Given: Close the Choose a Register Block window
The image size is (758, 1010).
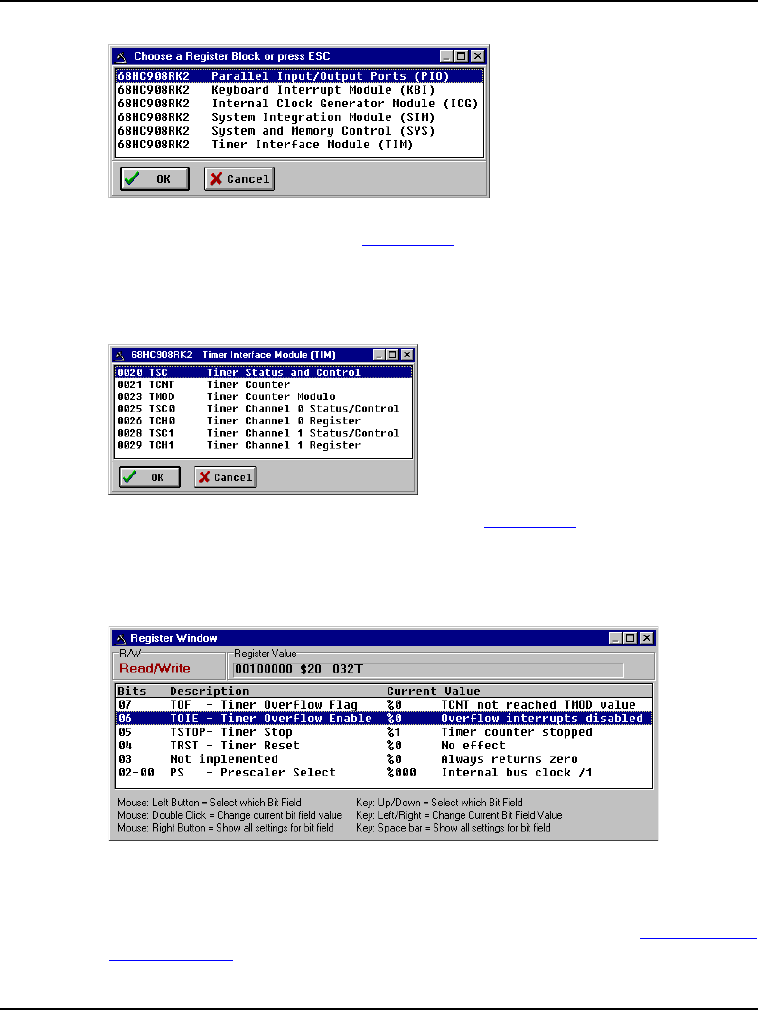Looking at the screenshot, I should pos(477,57).
